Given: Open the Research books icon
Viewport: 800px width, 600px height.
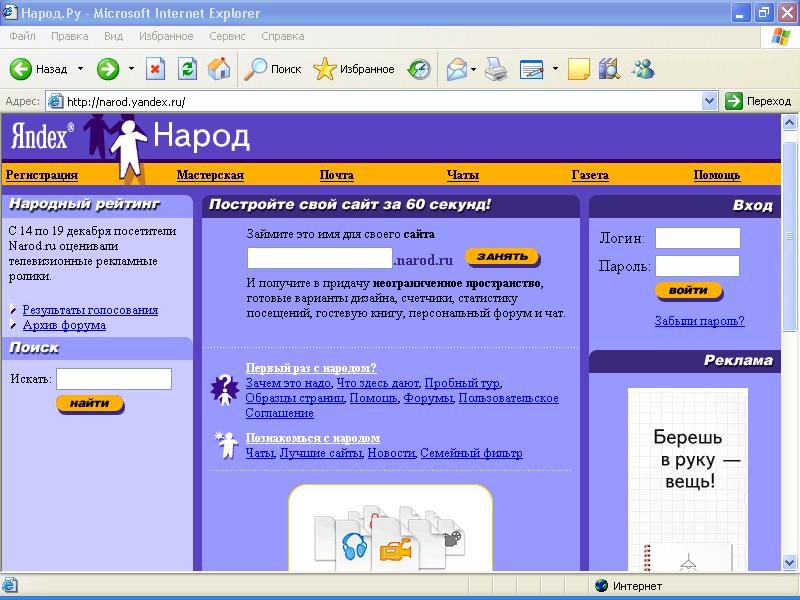Looking at the screenshot, I should [x=609, y=69].
